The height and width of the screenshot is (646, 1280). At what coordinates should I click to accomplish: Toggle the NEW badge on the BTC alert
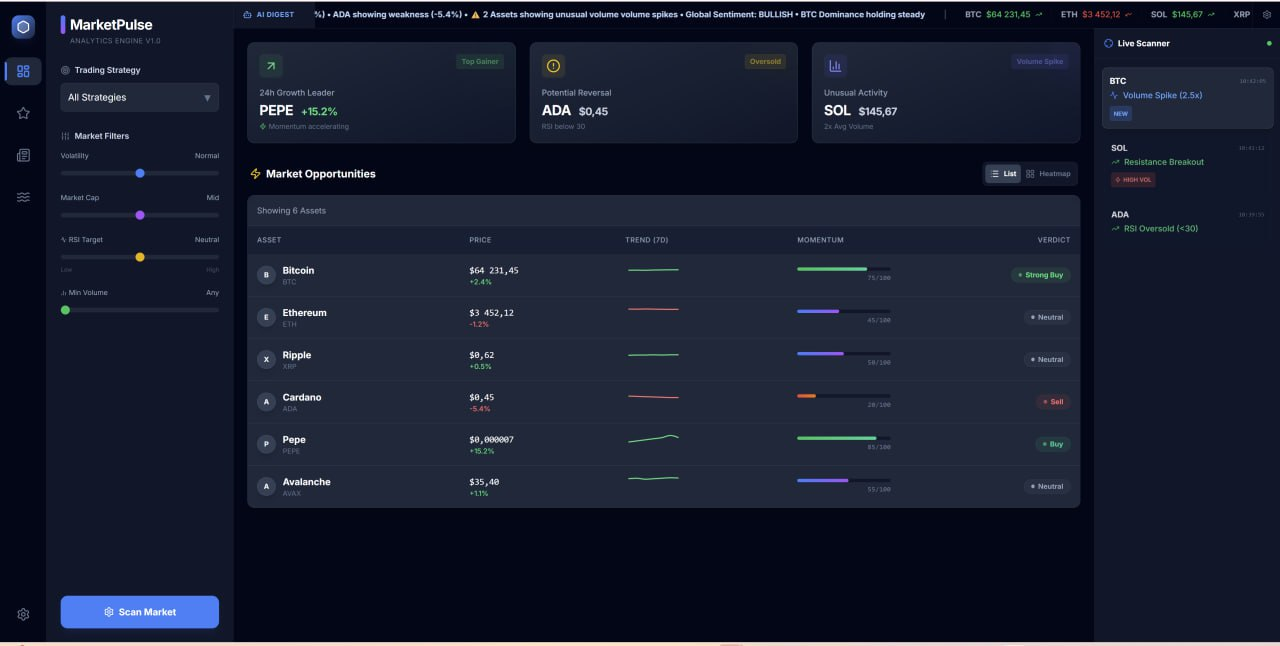[x=1120, y=113]
